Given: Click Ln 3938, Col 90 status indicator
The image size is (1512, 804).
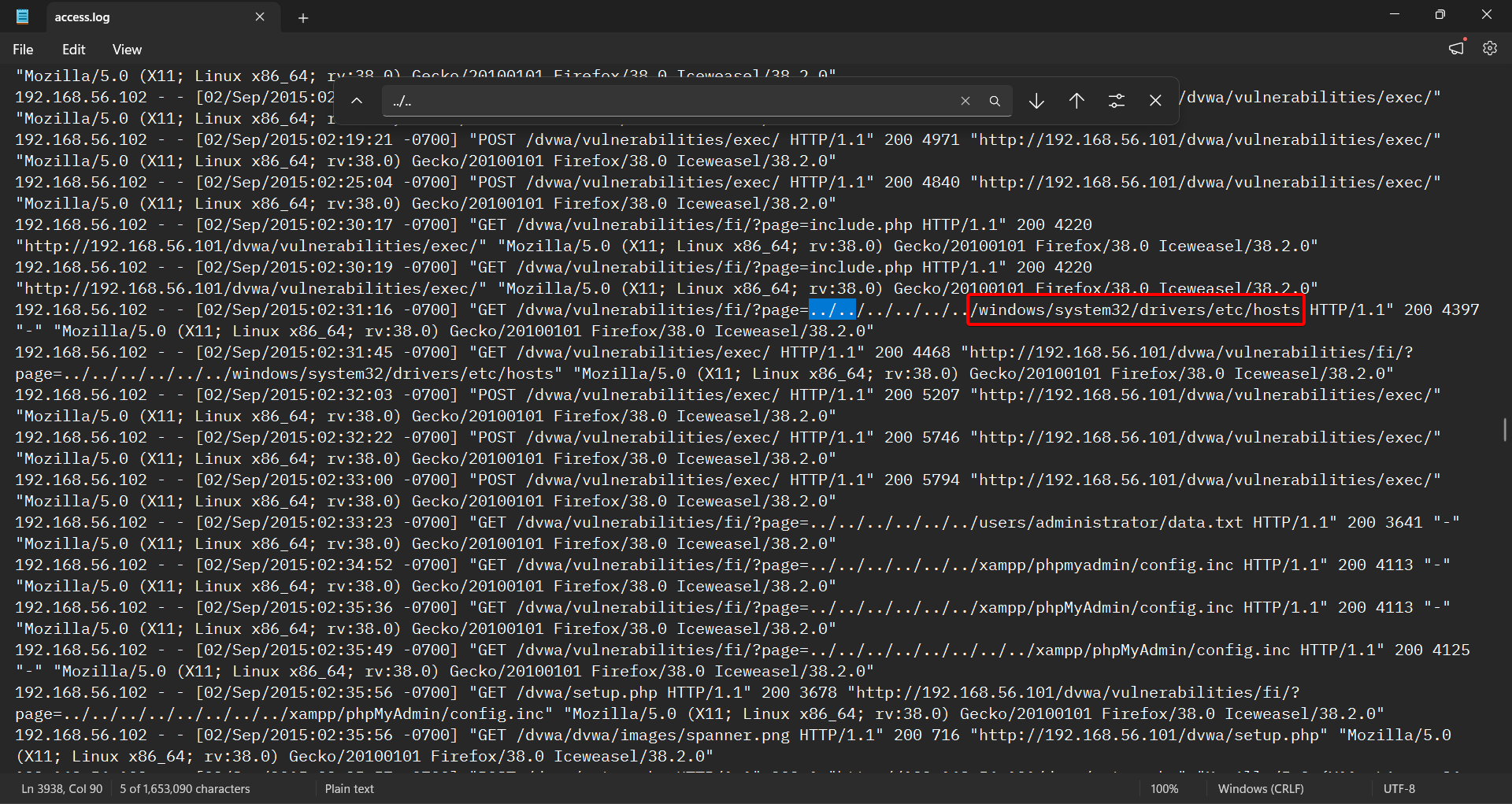Looking at the screenshot, I should tap(62, 788).
